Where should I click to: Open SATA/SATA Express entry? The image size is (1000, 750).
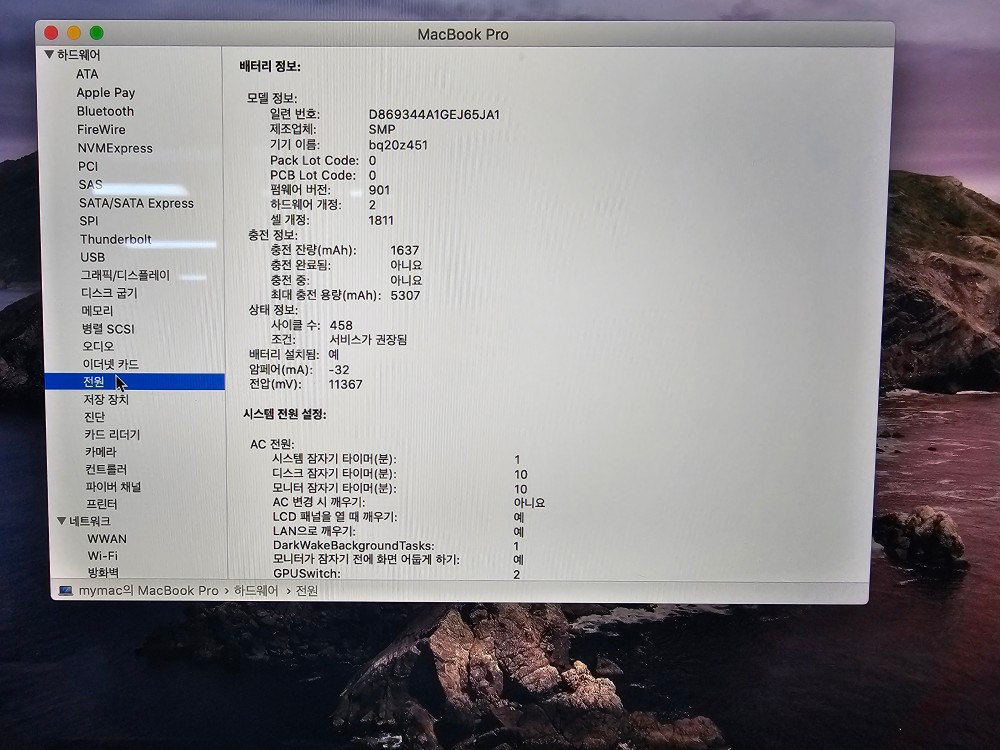pos(136,203)
